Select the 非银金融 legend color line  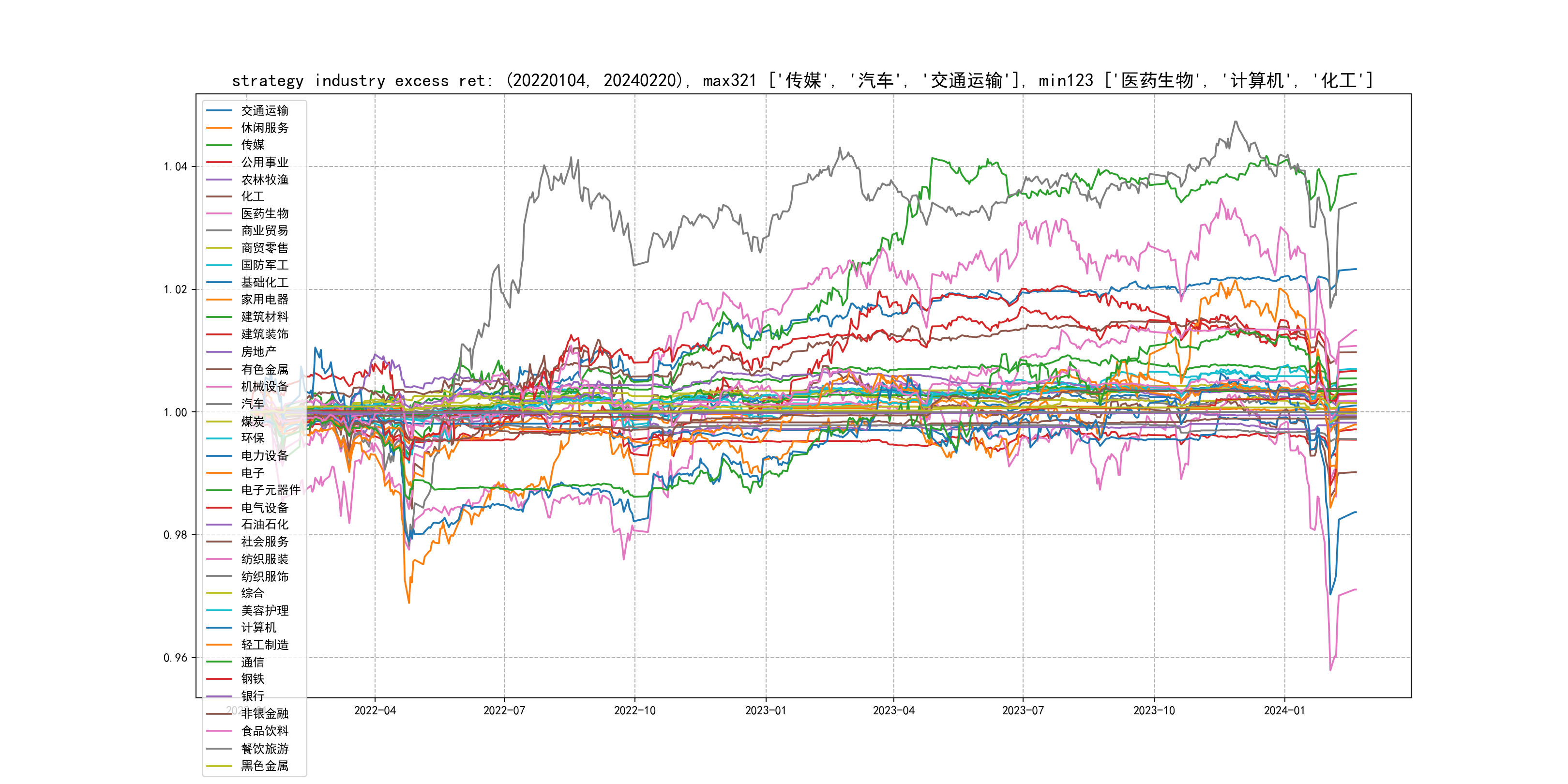click(x=219, y=714)
